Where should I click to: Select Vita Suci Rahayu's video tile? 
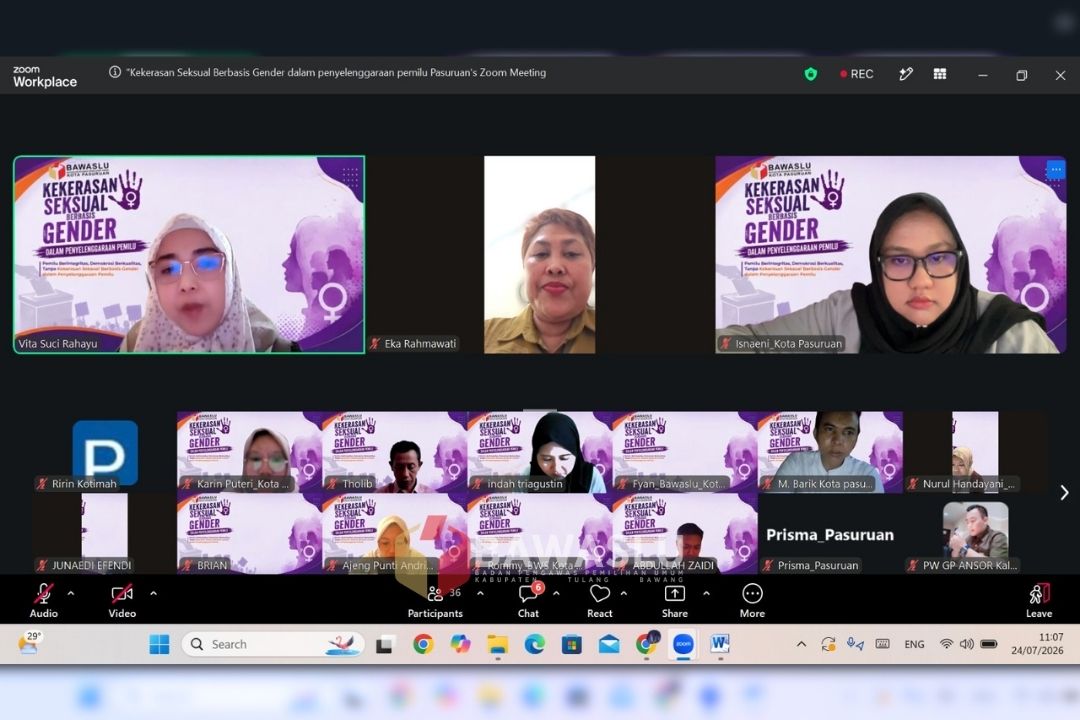(x=189, y=254)
